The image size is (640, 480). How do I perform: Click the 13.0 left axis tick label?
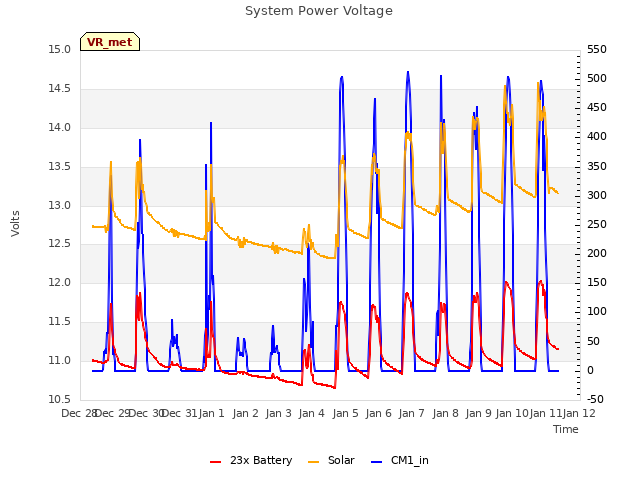60,205
